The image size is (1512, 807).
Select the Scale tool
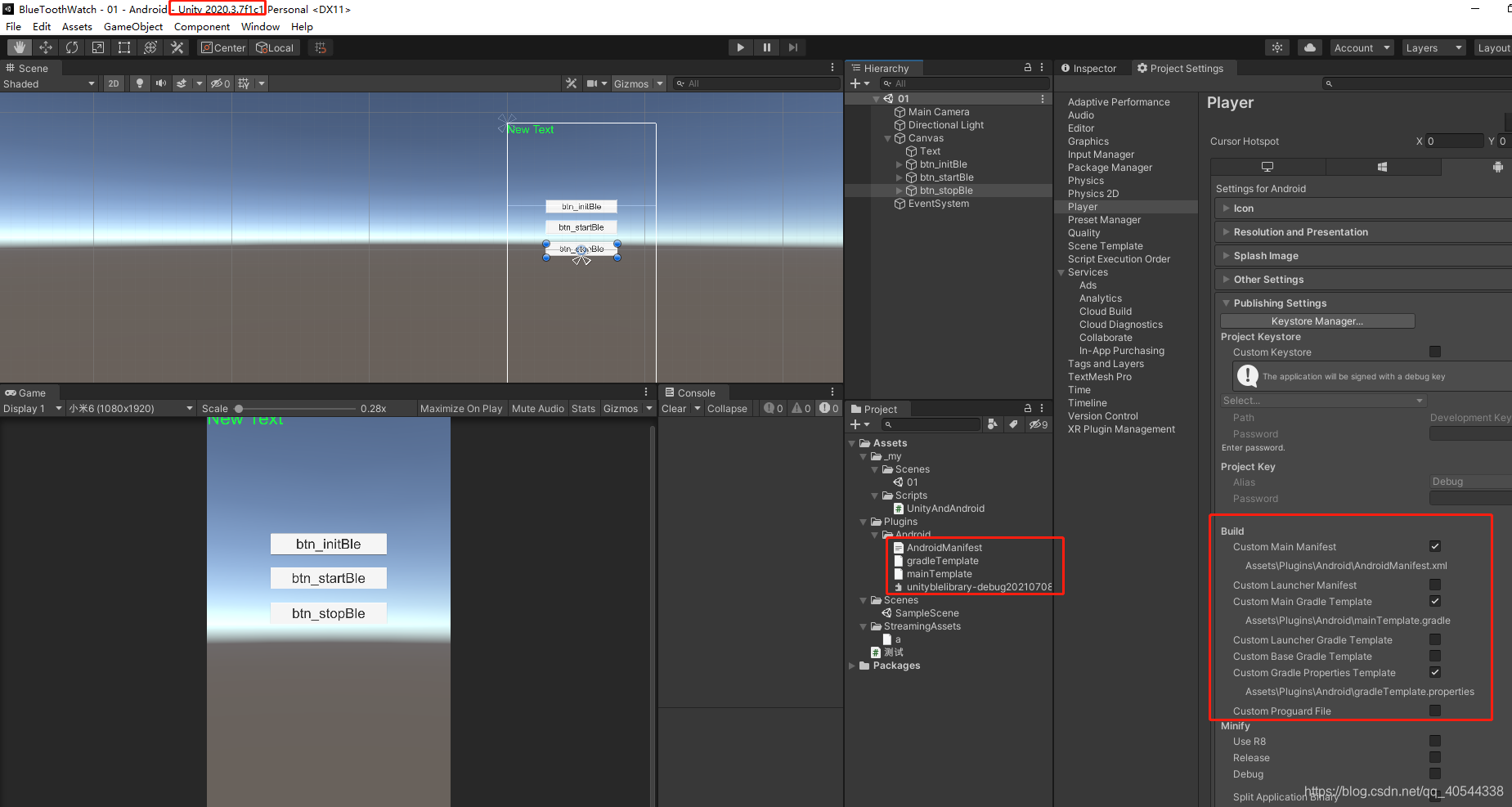(x=97, y=47)
